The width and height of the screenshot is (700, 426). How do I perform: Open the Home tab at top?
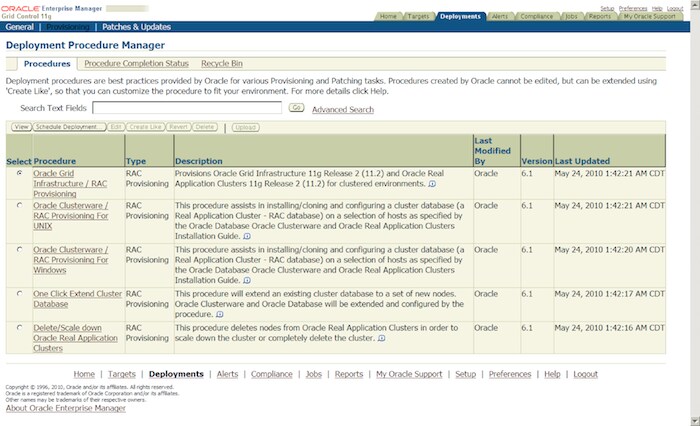388,16
